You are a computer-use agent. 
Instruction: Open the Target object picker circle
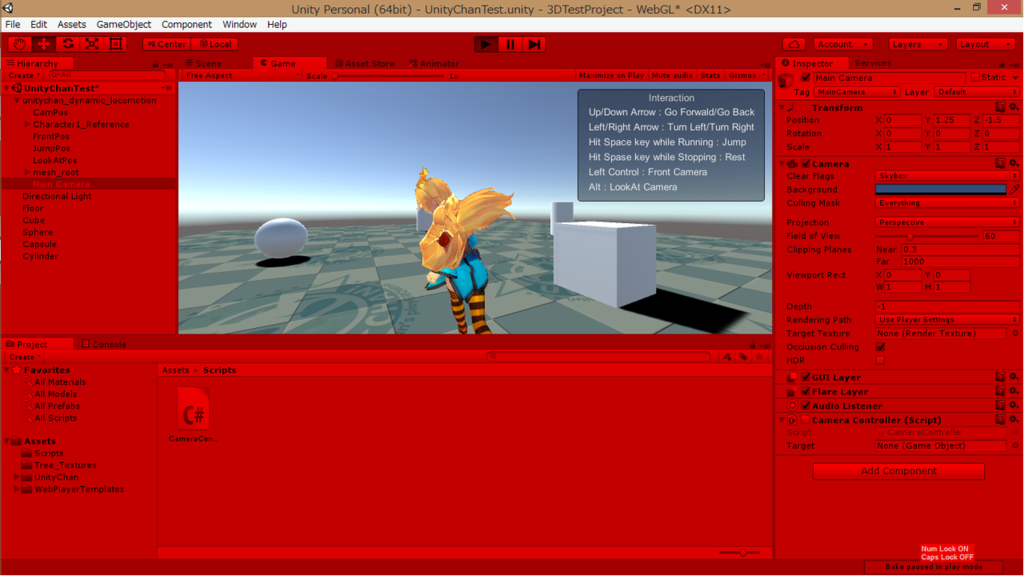tap(1015, 446)
